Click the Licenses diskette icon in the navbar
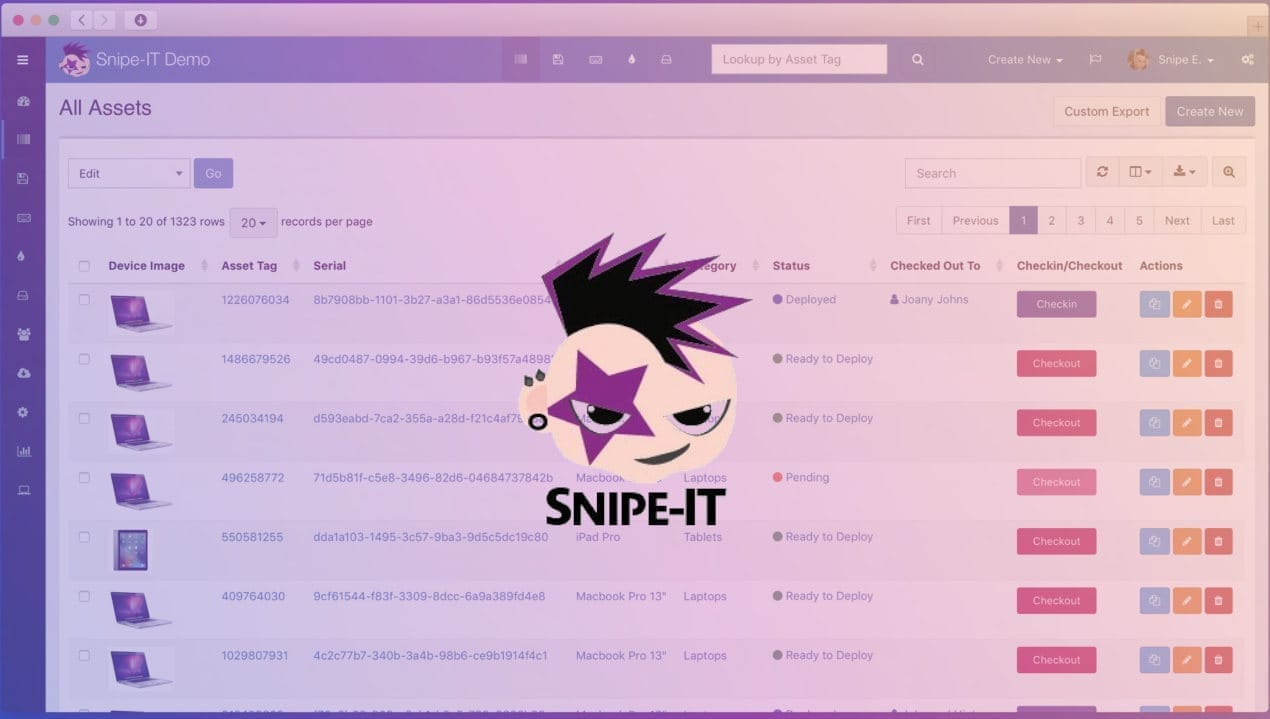The image size is (1270, 719). click(x=557, y=59)
